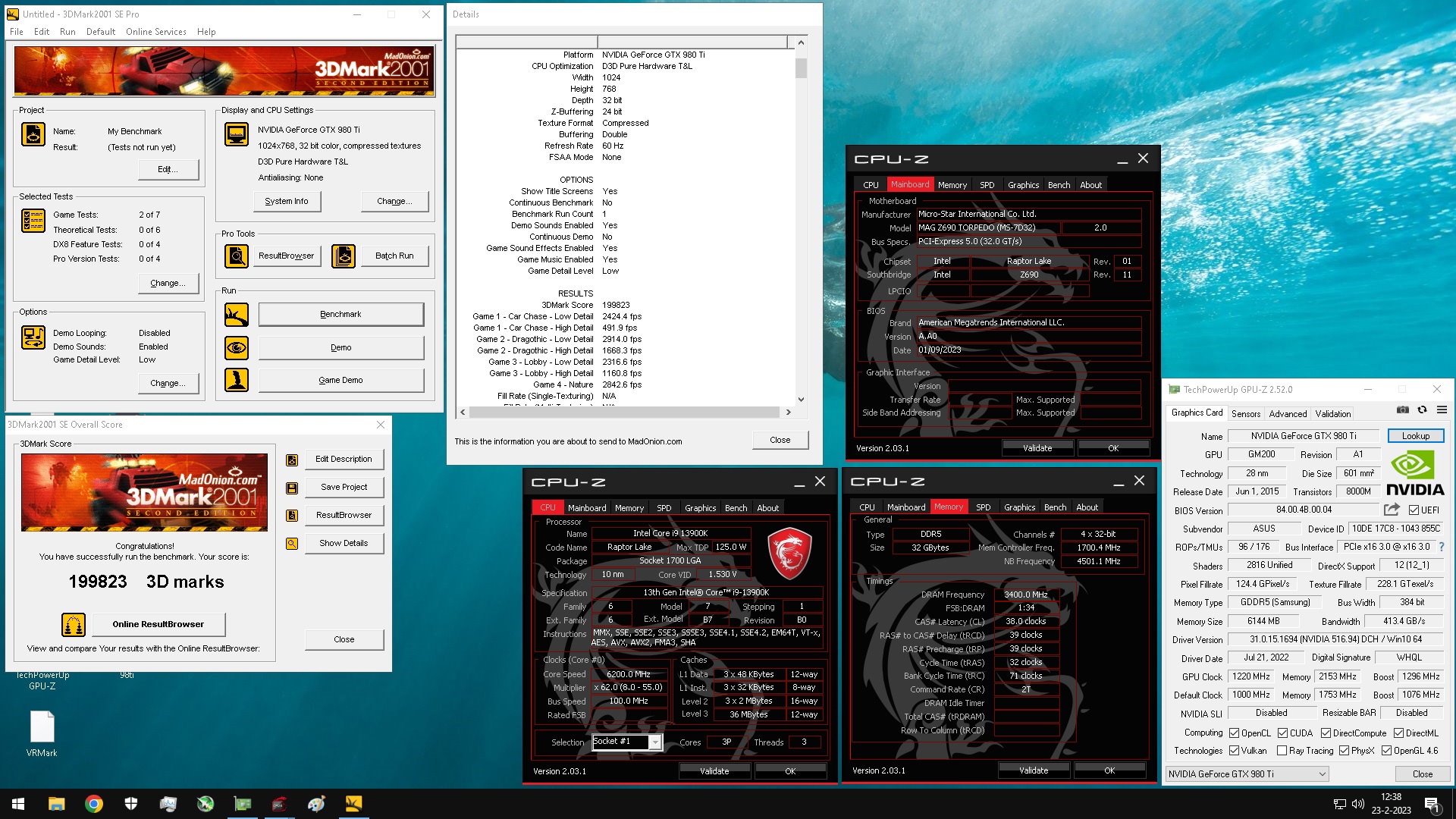Open the Online Services menu
The height and width of the screenshot is (819, 1456).
[x=155, y=32]
